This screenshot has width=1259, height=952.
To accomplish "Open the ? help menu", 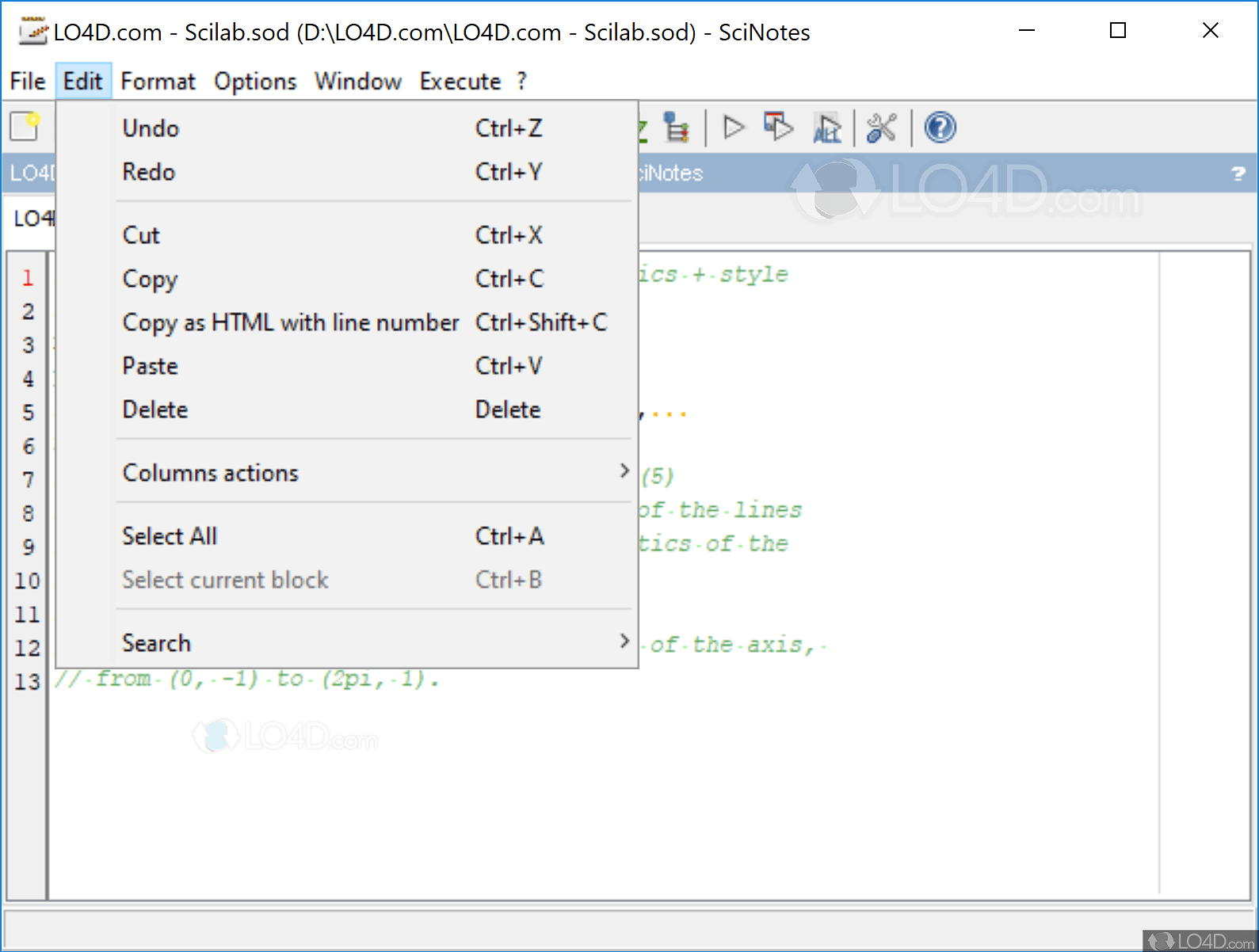I will pyautogui.click(x=521, y=82).
